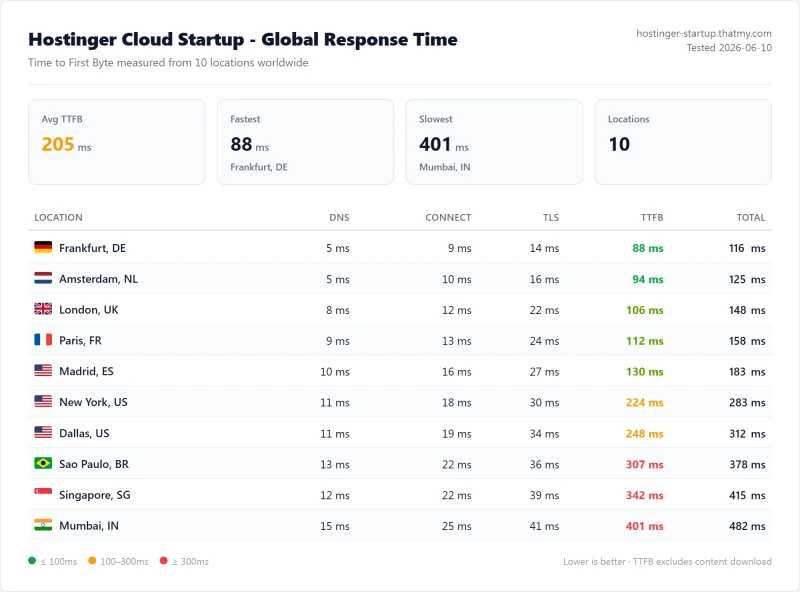Click the 130 ms TTFB value for Madrid
The image size is (800, 592).
(x=645, y=372)
